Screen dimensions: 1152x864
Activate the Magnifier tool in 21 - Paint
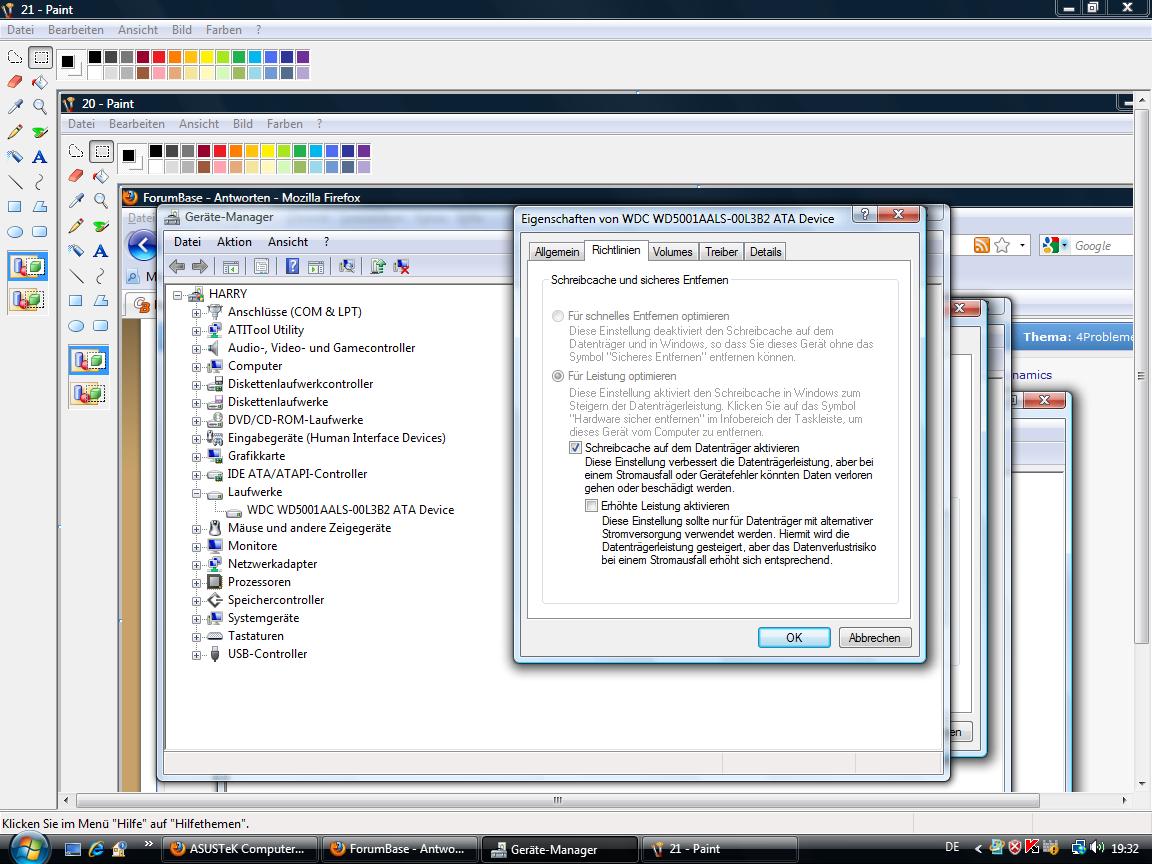(x=40, y=107)
